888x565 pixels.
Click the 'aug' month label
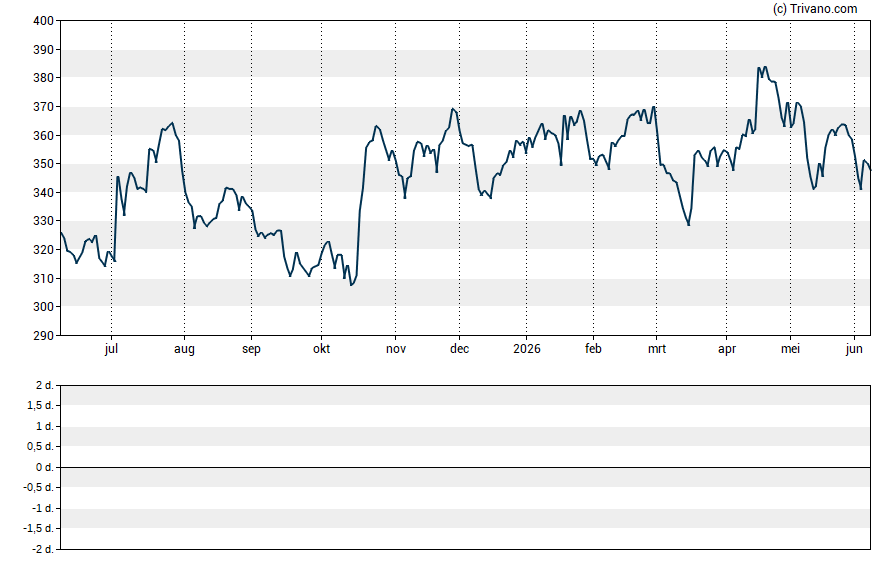[184, 349]
